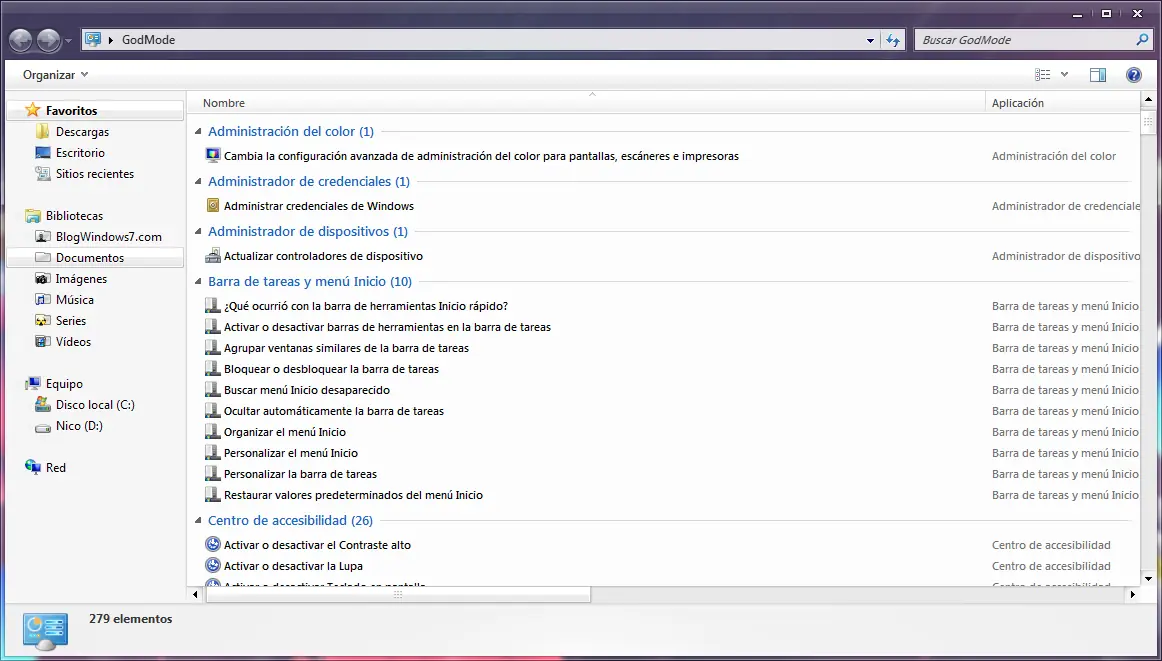Image resolution: width=1162 pixels, height=661 pixels.
Task: Collapse the Administrador de dispositivos group
Action: [198, 232]
